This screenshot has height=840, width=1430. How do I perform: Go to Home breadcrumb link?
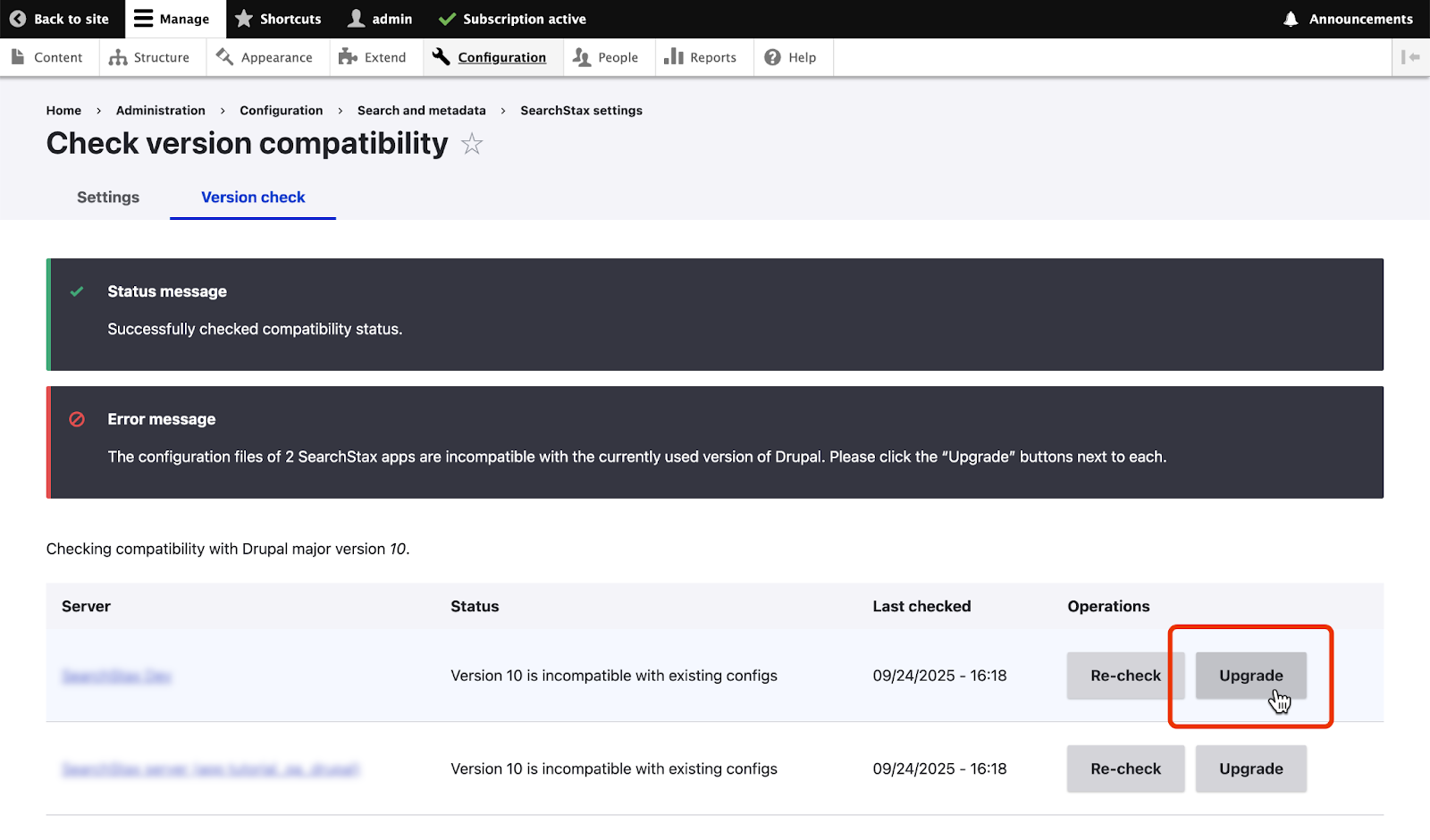(x=63, y=111)
